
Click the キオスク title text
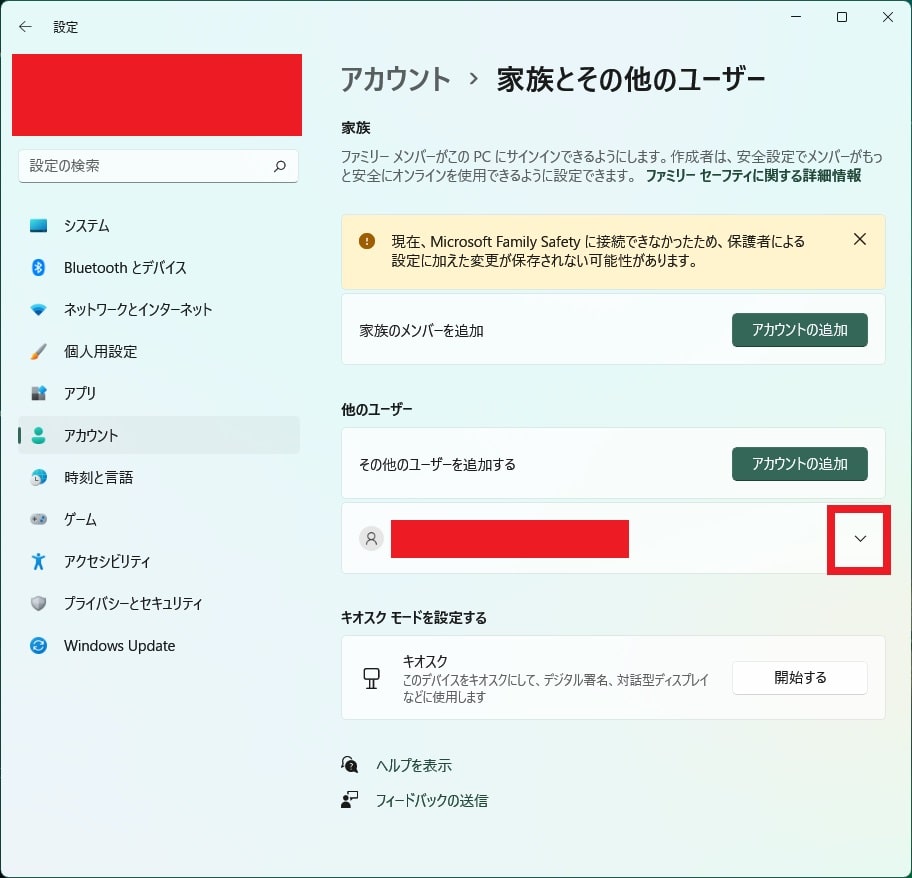pos(425,661)
